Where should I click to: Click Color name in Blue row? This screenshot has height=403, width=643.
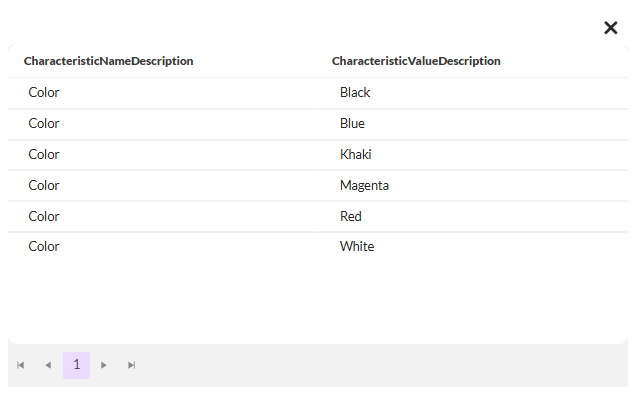pyautogui.click(x=44, y=124)
